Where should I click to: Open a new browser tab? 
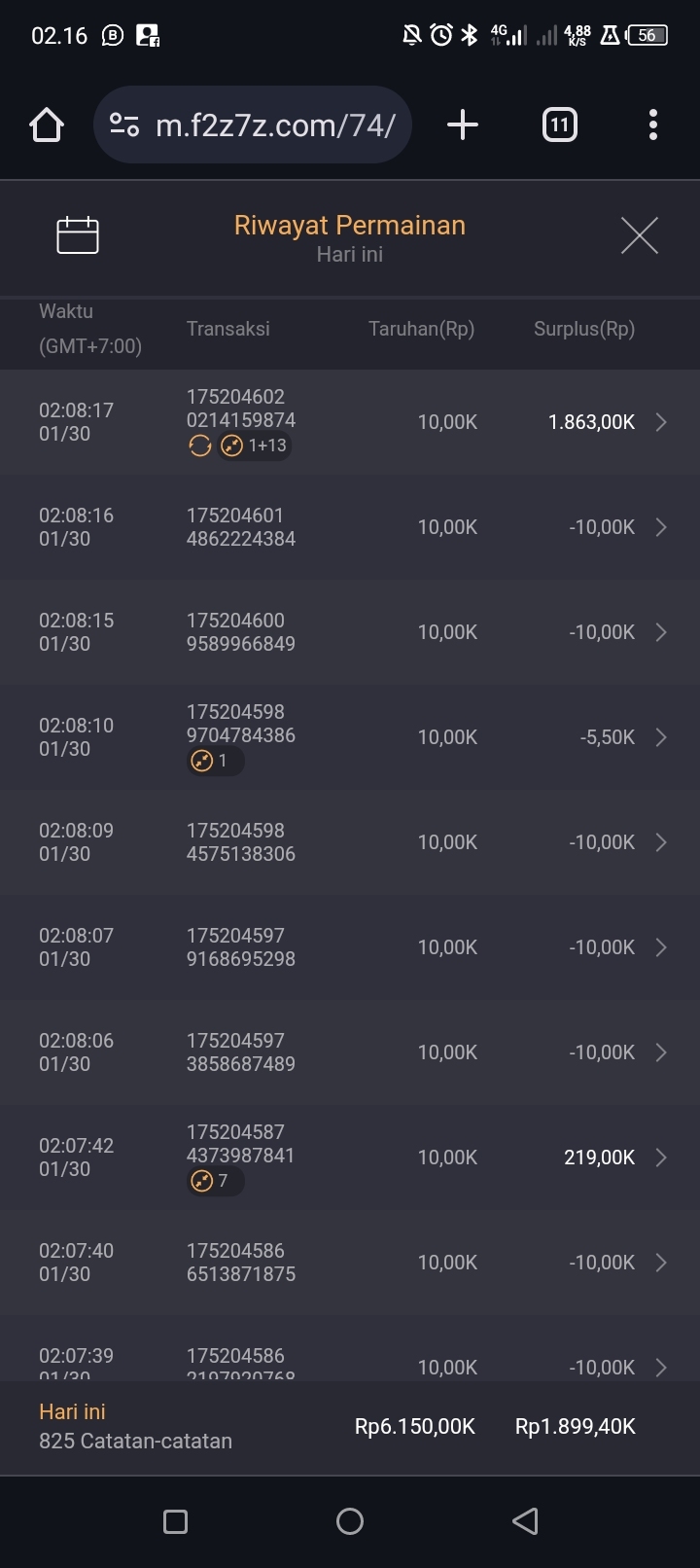(x=463, y=125)
